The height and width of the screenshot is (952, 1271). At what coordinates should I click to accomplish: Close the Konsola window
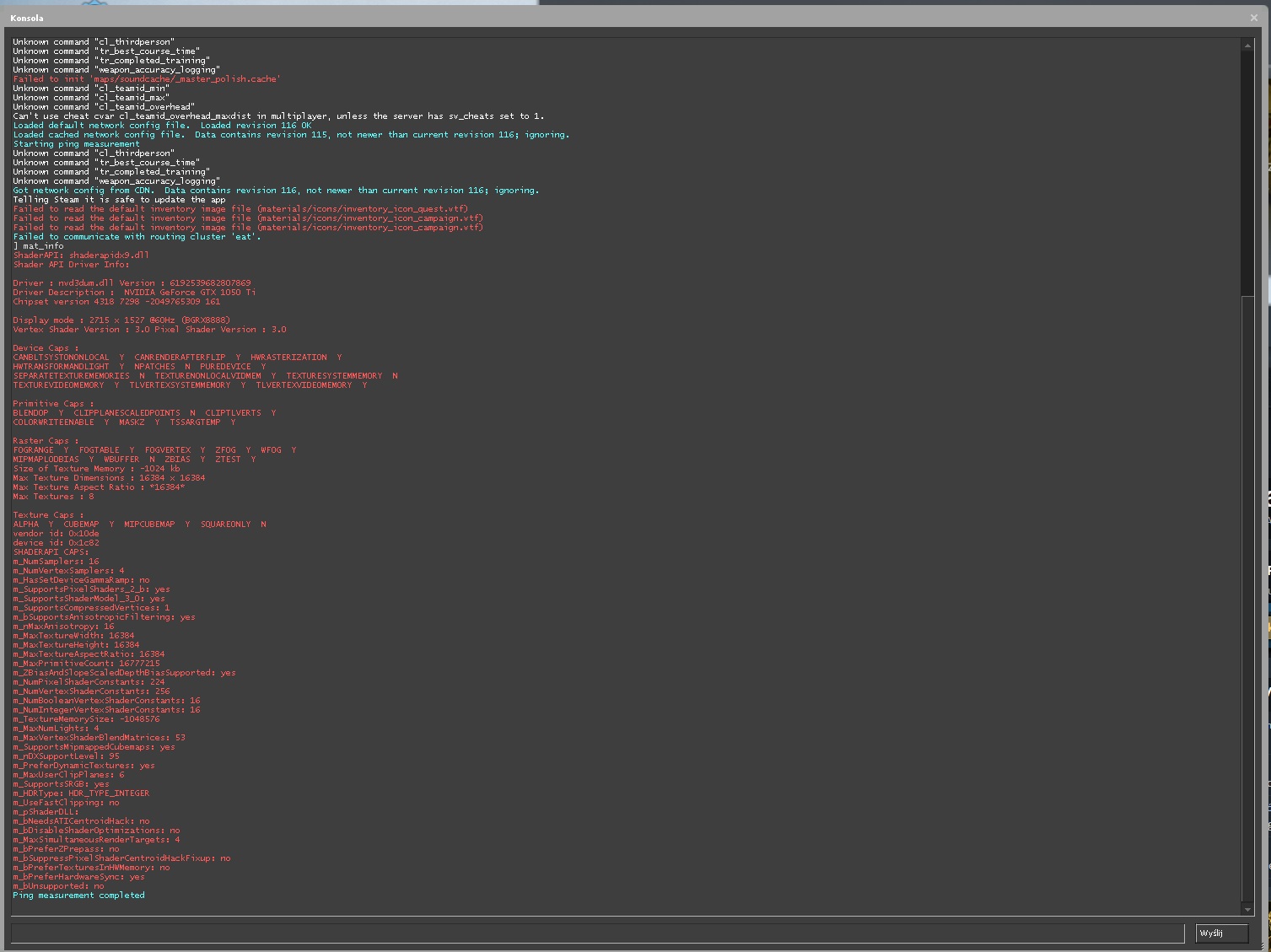pos(1253,18)
